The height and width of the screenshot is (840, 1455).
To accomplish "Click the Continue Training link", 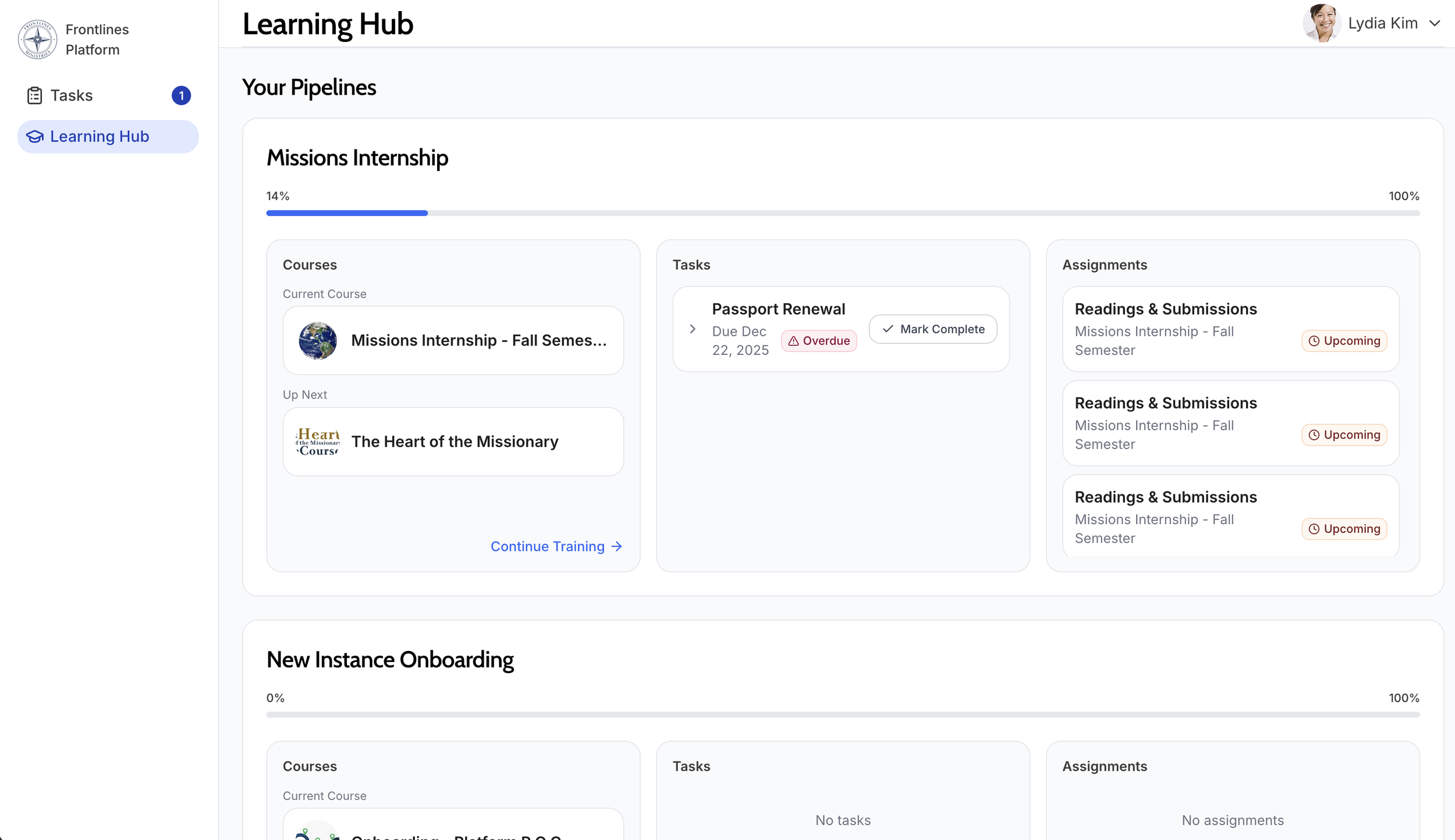I will [x=556, y=546].
